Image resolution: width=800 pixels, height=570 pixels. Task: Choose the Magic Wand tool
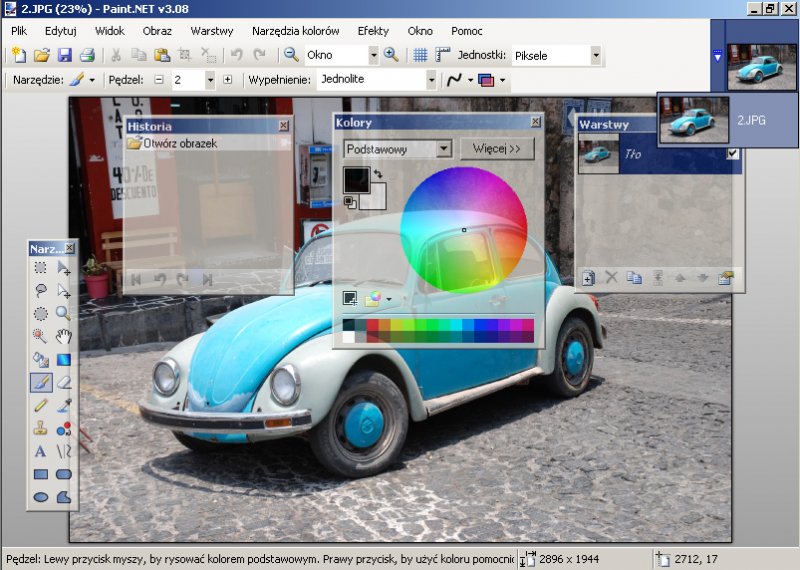41,336
